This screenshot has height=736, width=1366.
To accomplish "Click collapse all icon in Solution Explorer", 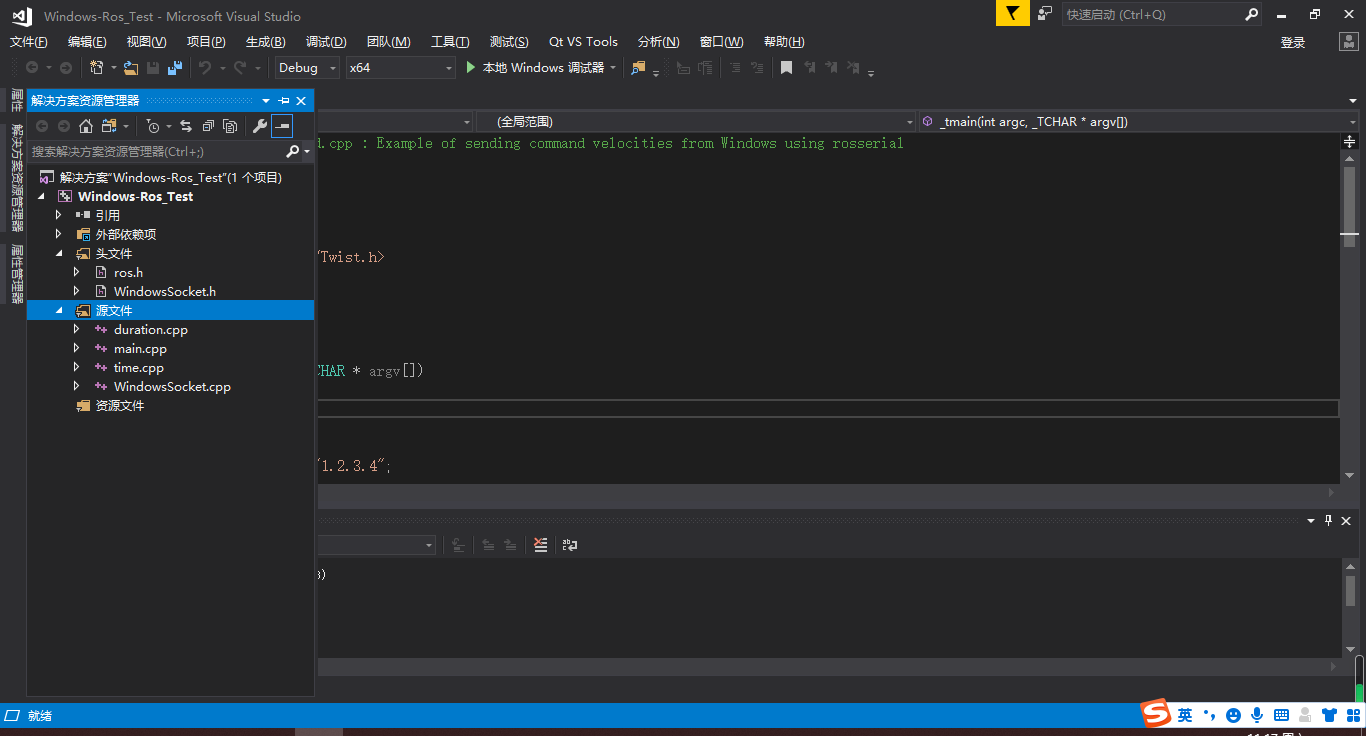I will coord(208,126).
